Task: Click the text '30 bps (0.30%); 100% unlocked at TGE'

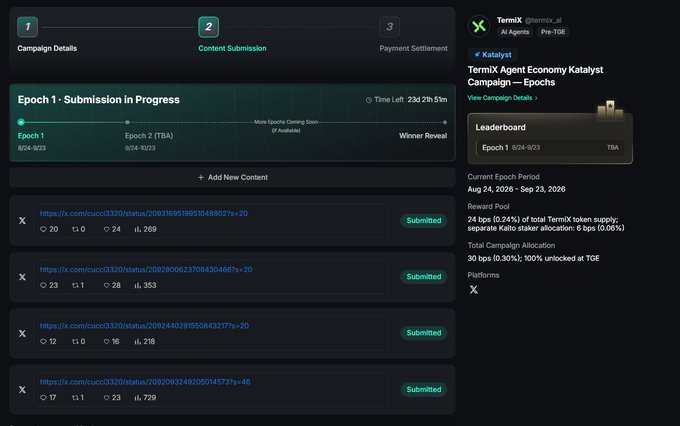Action: [x=533, y=258]
